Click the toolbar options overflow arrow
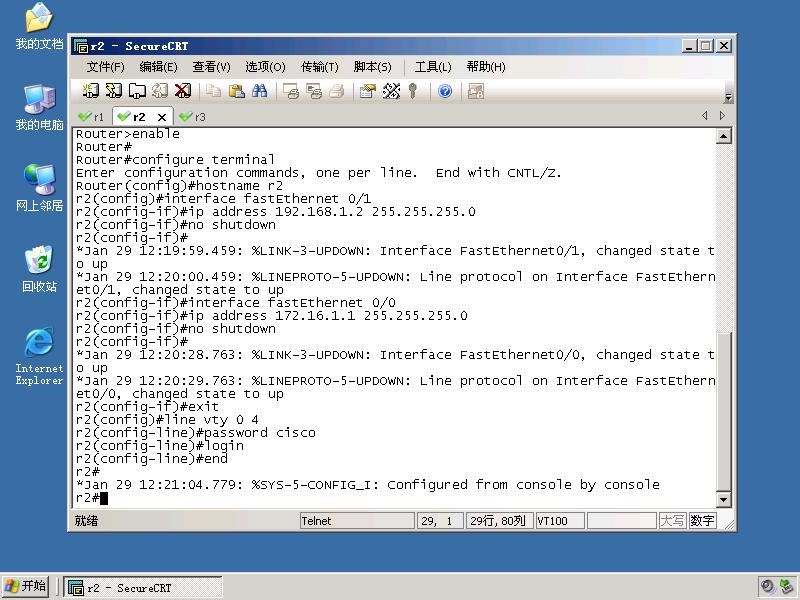Screen dimensions: 800x600 tap(729, 97)
